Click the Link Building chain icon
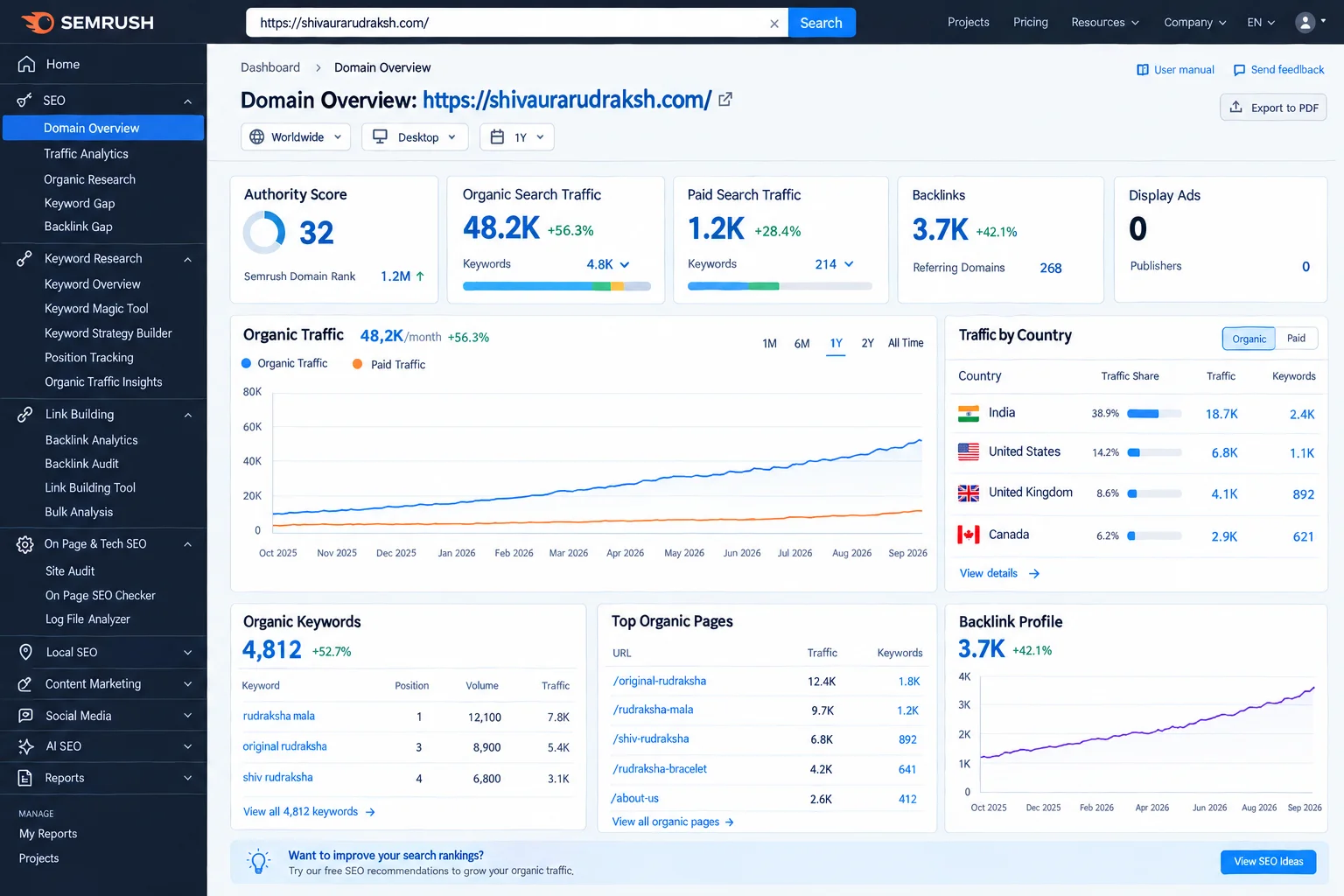Screen dimensions: 1344x896 [x=25, y=415]
